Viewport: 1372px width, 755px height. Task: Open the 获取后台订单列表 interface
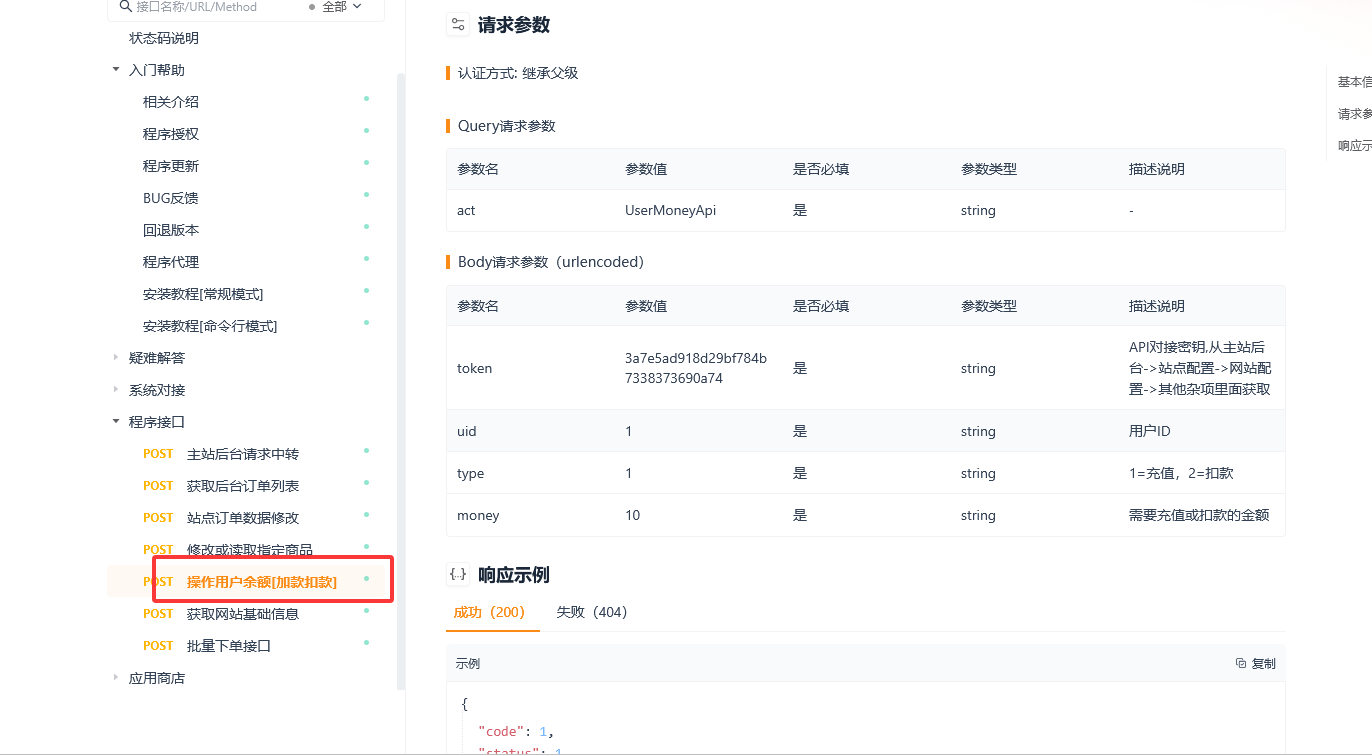click(x=243, y=486)
